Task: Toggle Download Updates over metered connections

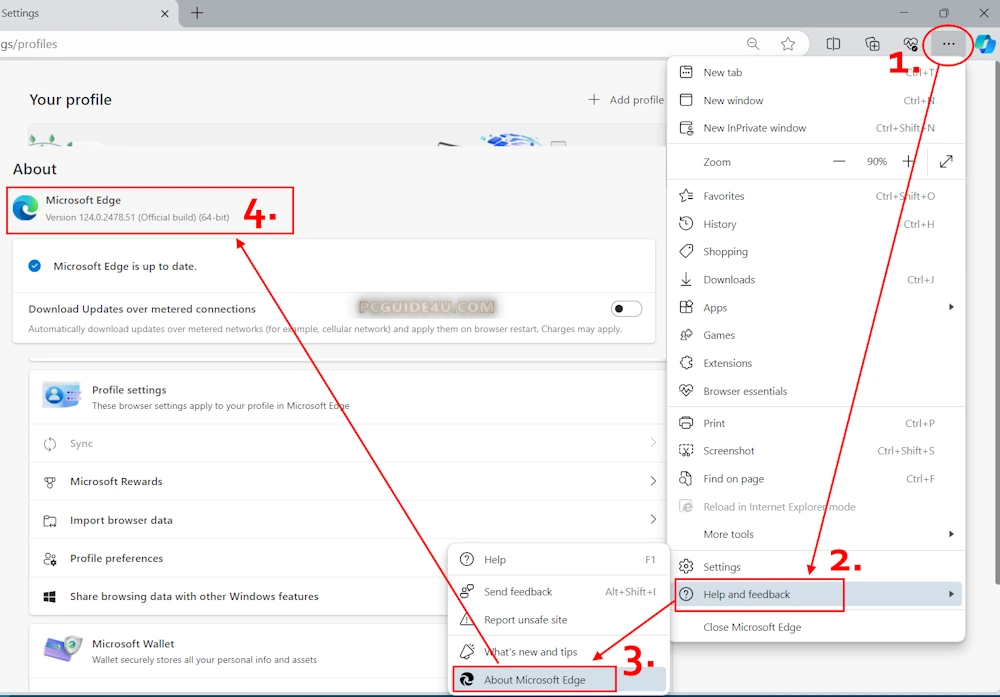Action: (627, 309)
